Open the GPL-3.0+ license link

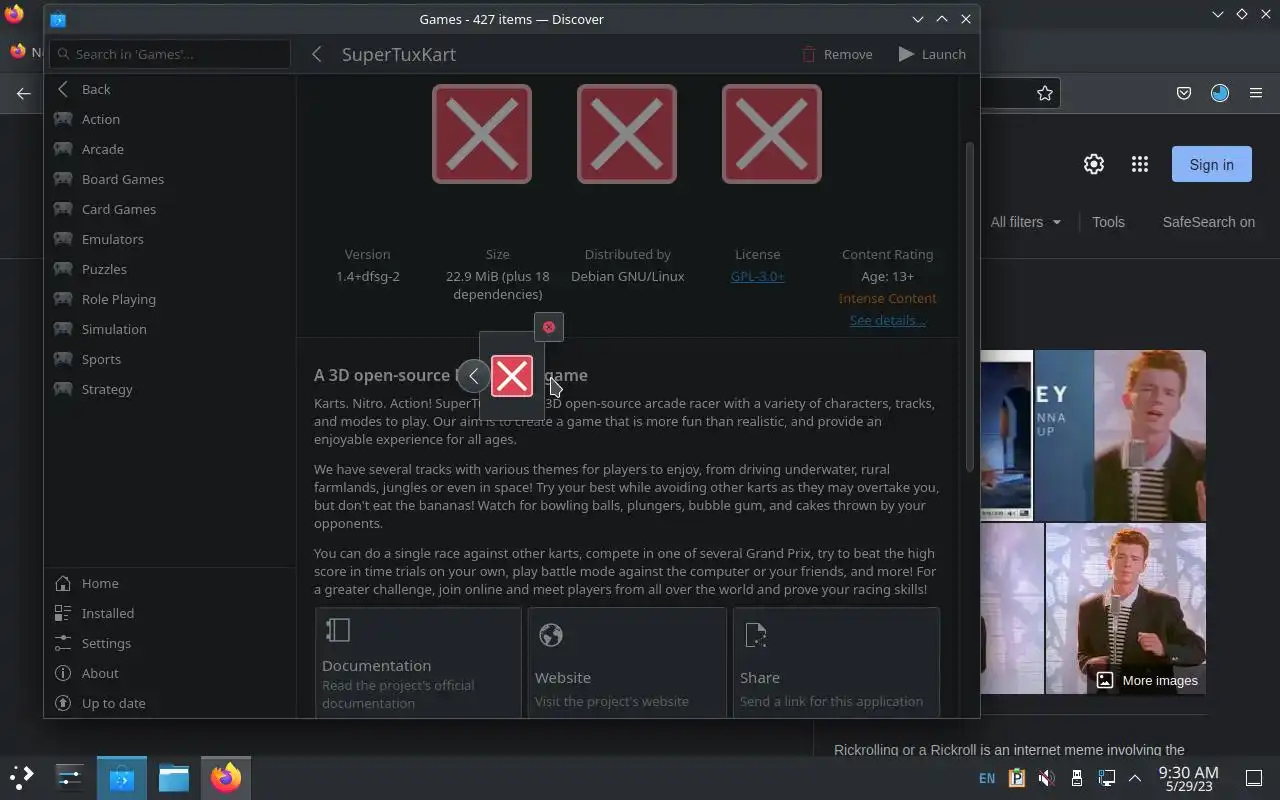757,276
